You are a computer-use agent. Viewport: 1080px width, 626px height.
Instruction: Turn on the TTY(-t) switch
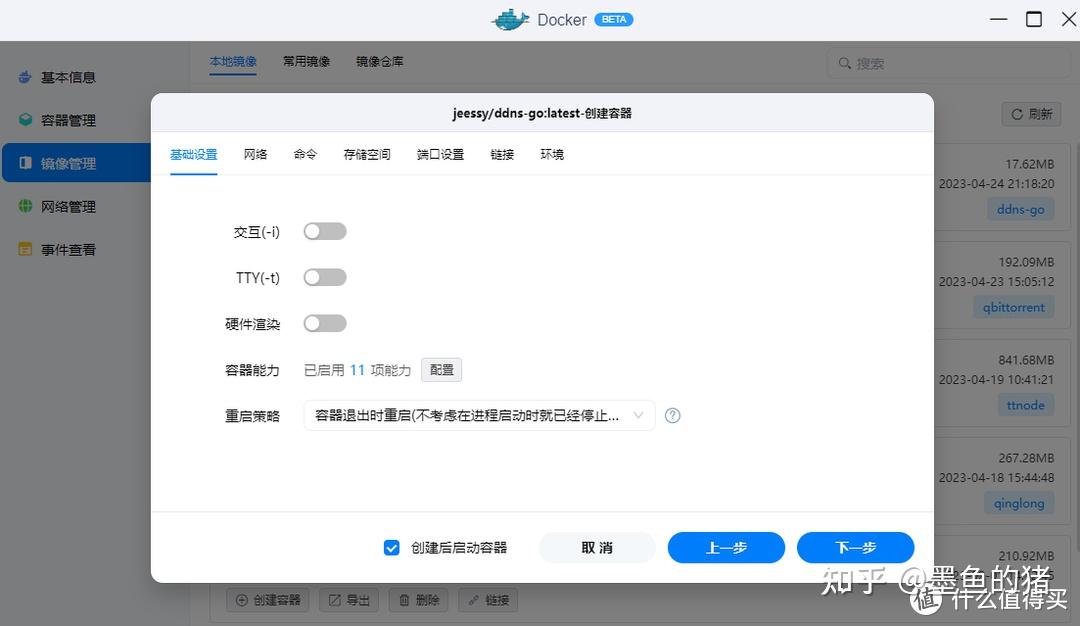pos(324,277)
